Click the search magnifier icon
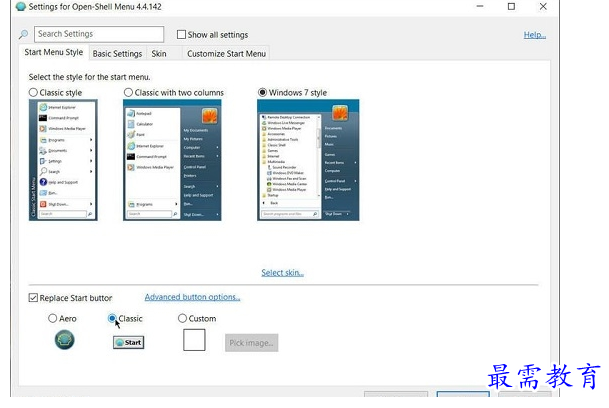This screenshot has height=408, width=609. [23, 35]
